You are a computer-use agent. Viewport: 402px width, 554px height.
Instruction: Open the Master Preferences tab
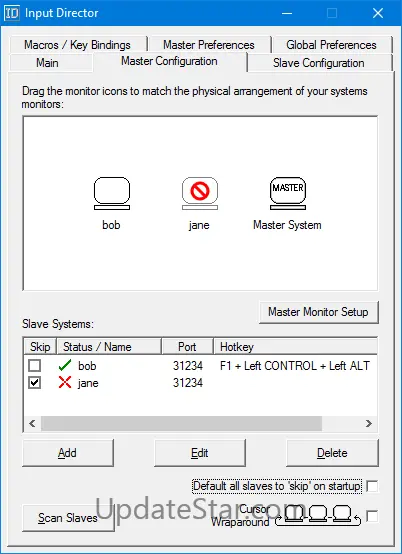pyautogui.click(x=209, y=45)
